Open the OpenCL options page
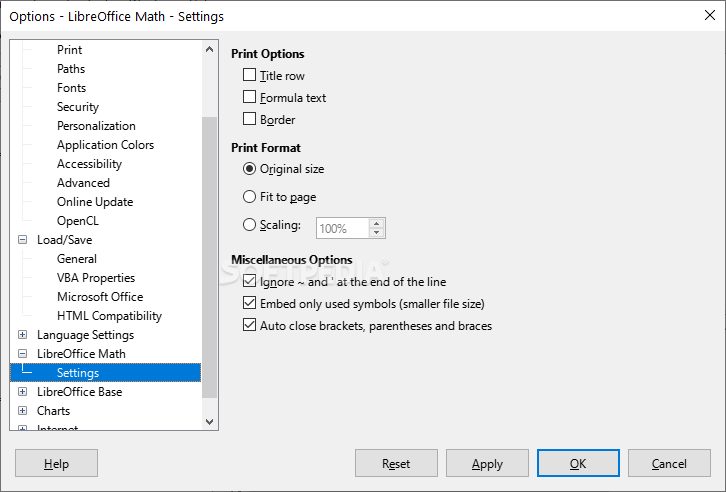This screenshot has height=492, width=726. 78,221
